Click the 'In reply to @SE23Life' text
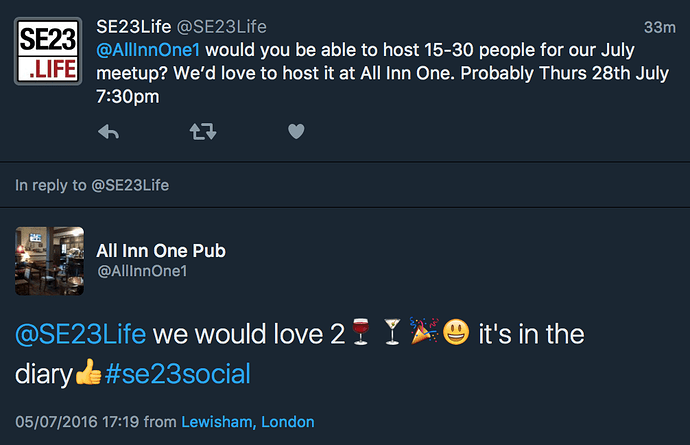 [x=92, y=184]
